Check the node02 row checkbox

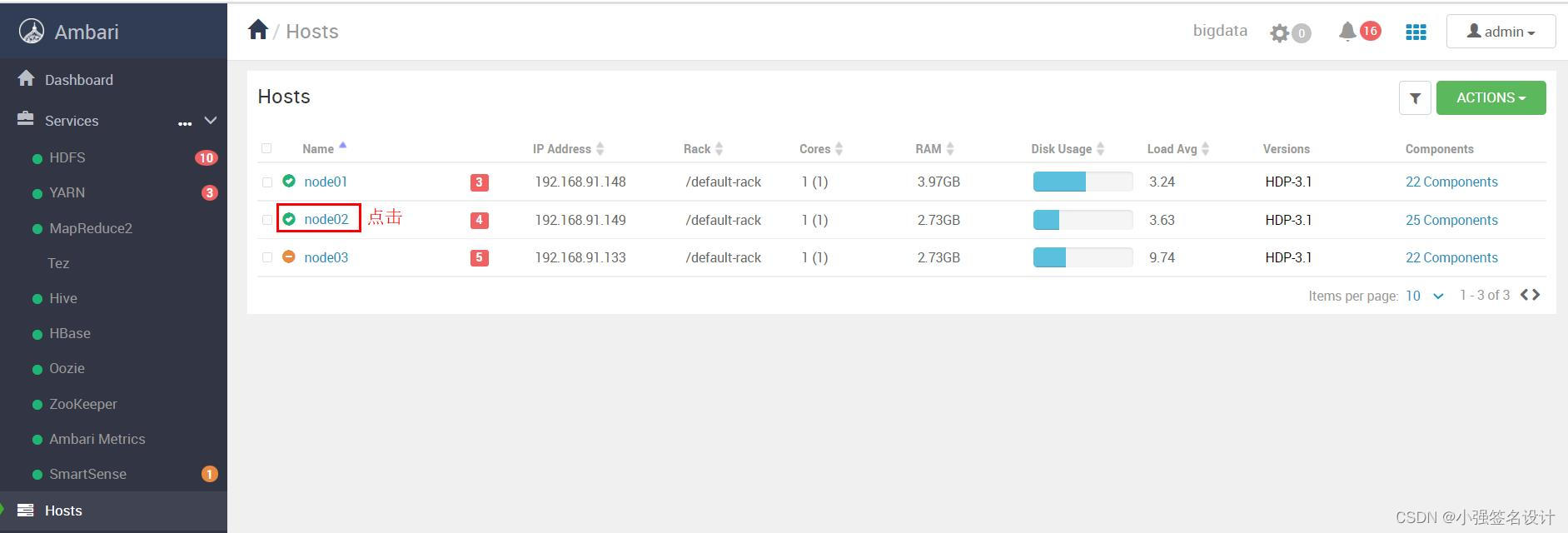pyautogui.click(x=267, y=220)
